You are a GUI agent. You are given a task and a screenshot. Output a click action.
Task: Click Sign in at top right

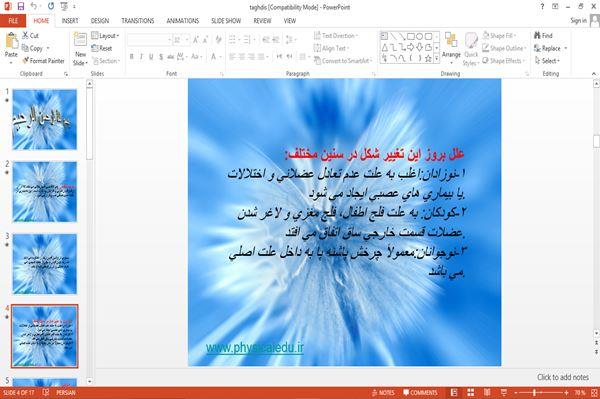tap(578, 21)
